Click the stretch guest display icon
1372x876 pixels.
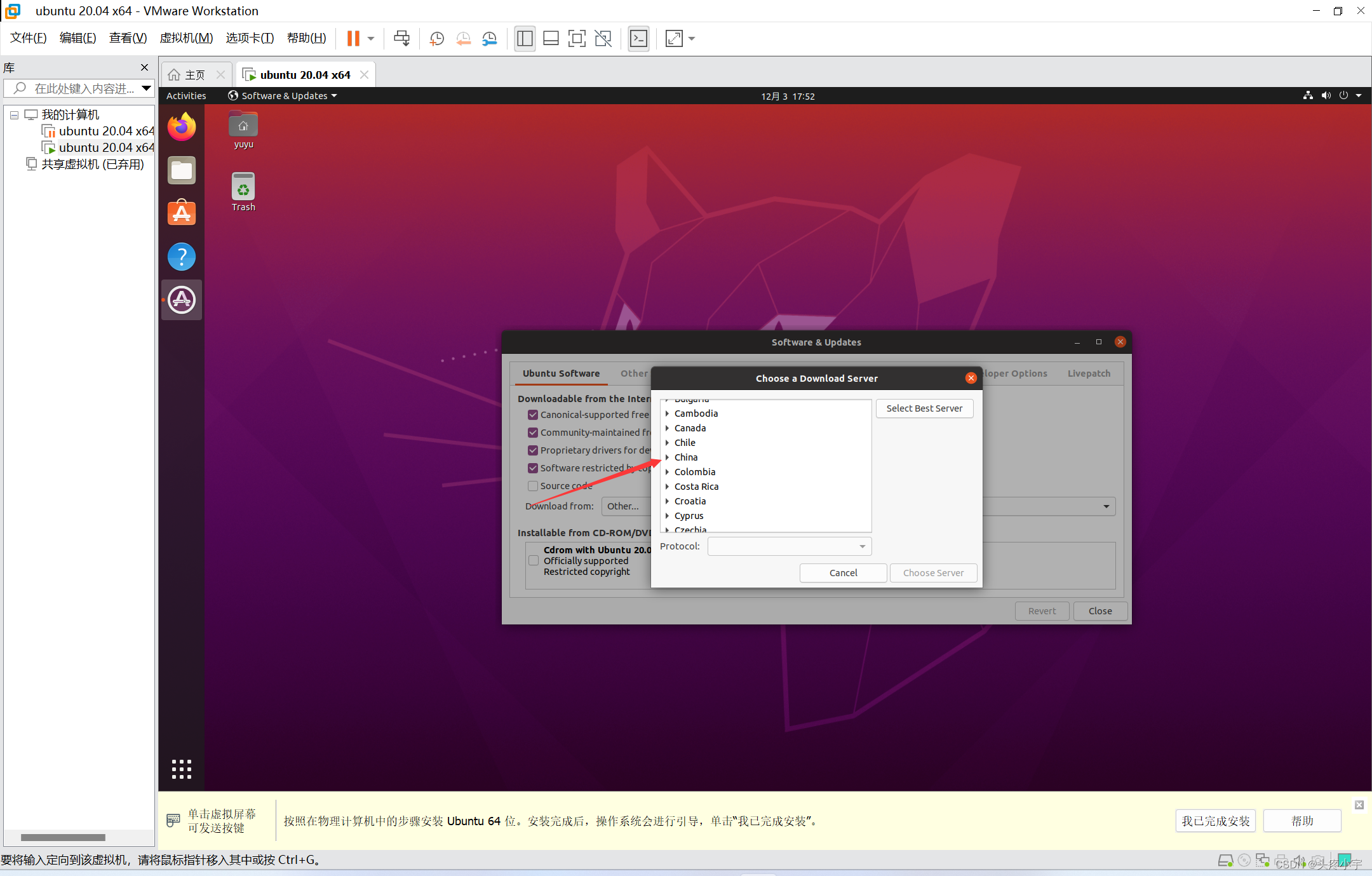point(674,39)
